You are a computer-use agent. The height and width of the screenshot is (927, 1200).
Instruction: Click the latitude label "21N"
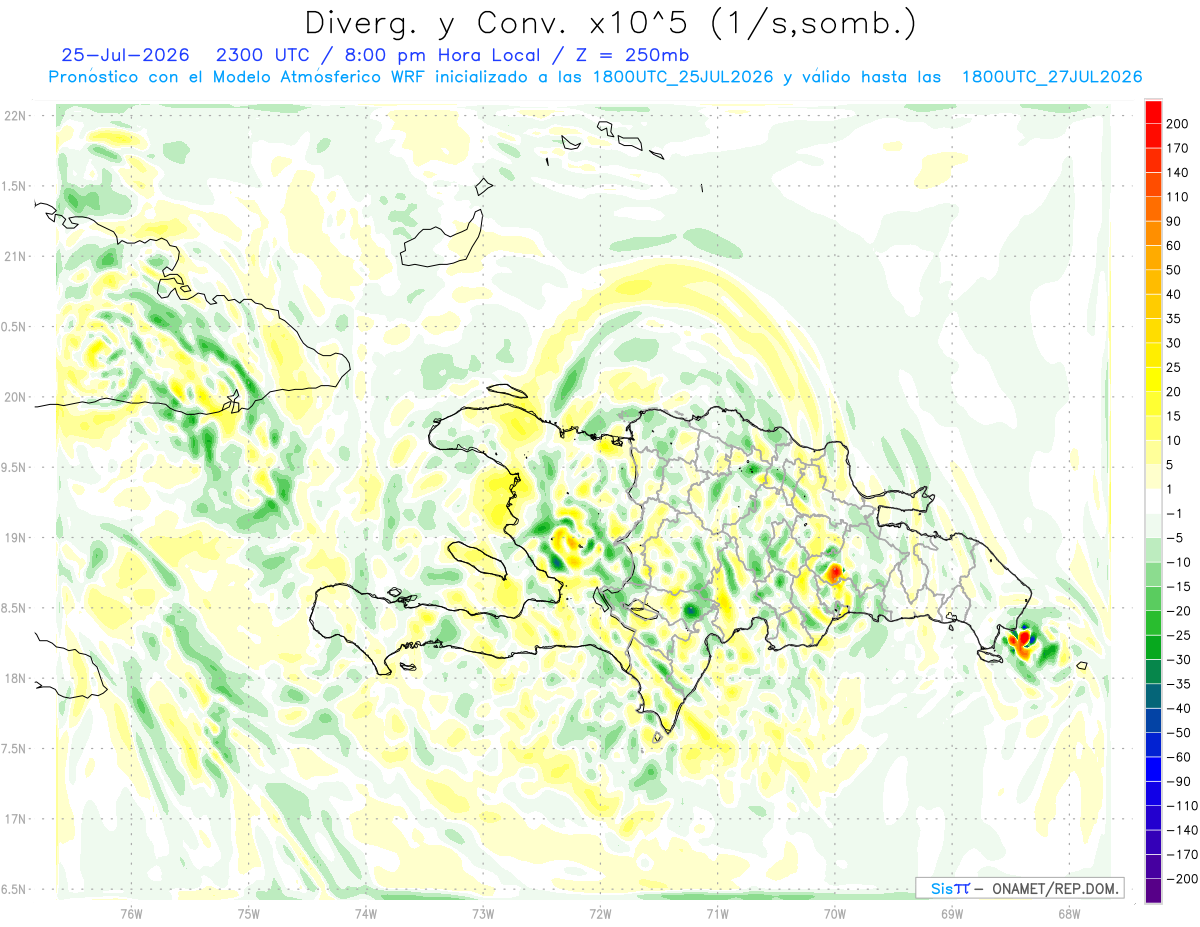coord(16,256)
